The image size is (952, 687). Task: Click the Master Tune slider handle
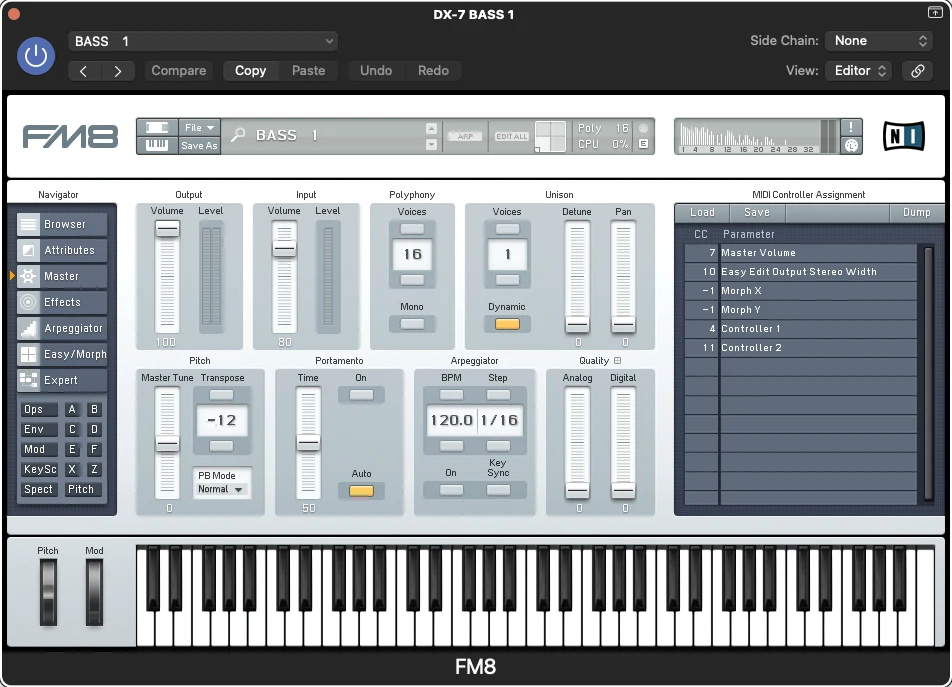point(167,444)
